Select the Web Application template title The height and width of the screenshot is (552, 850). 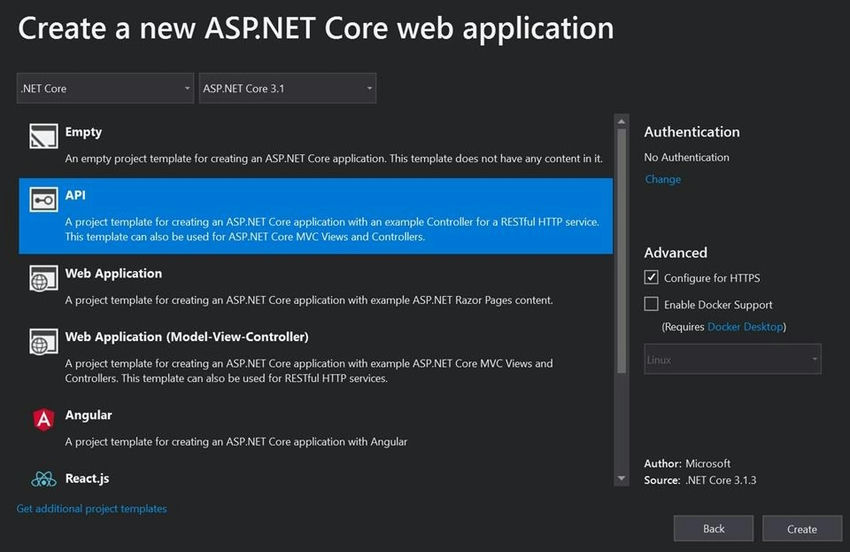(113, 273)
